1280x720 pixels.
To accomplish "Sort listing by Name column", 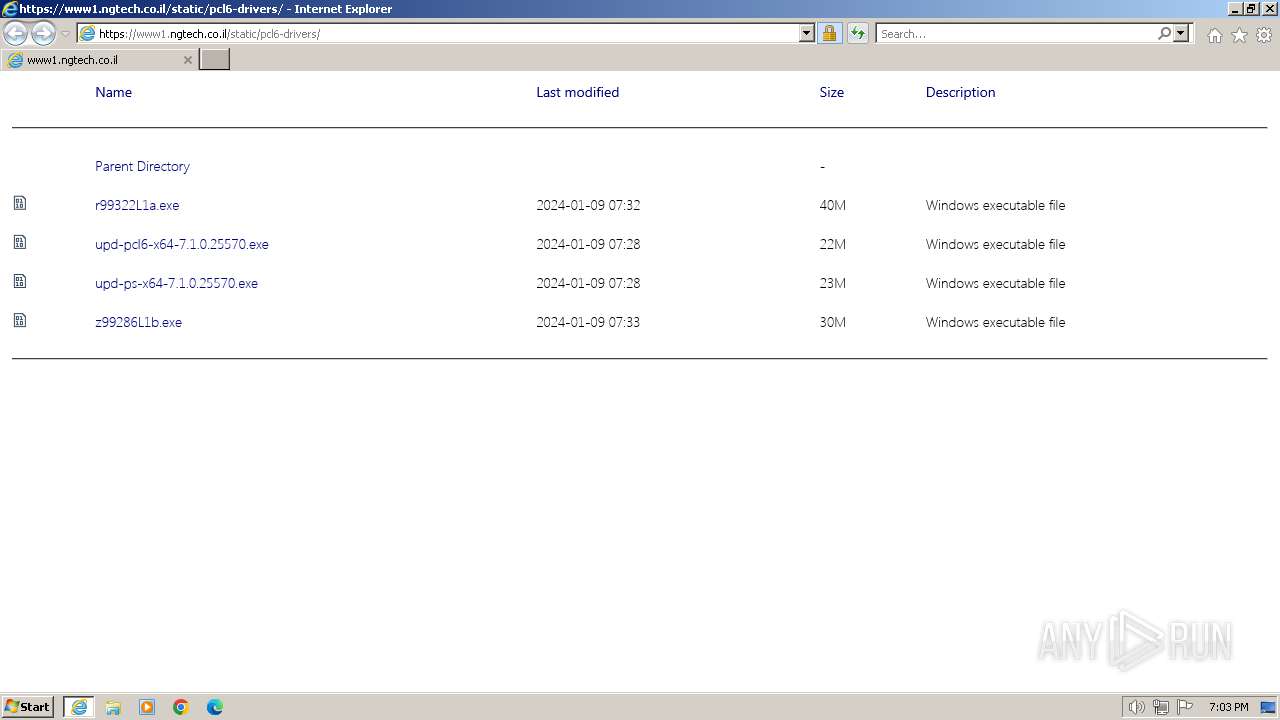I will click(113, 92).
